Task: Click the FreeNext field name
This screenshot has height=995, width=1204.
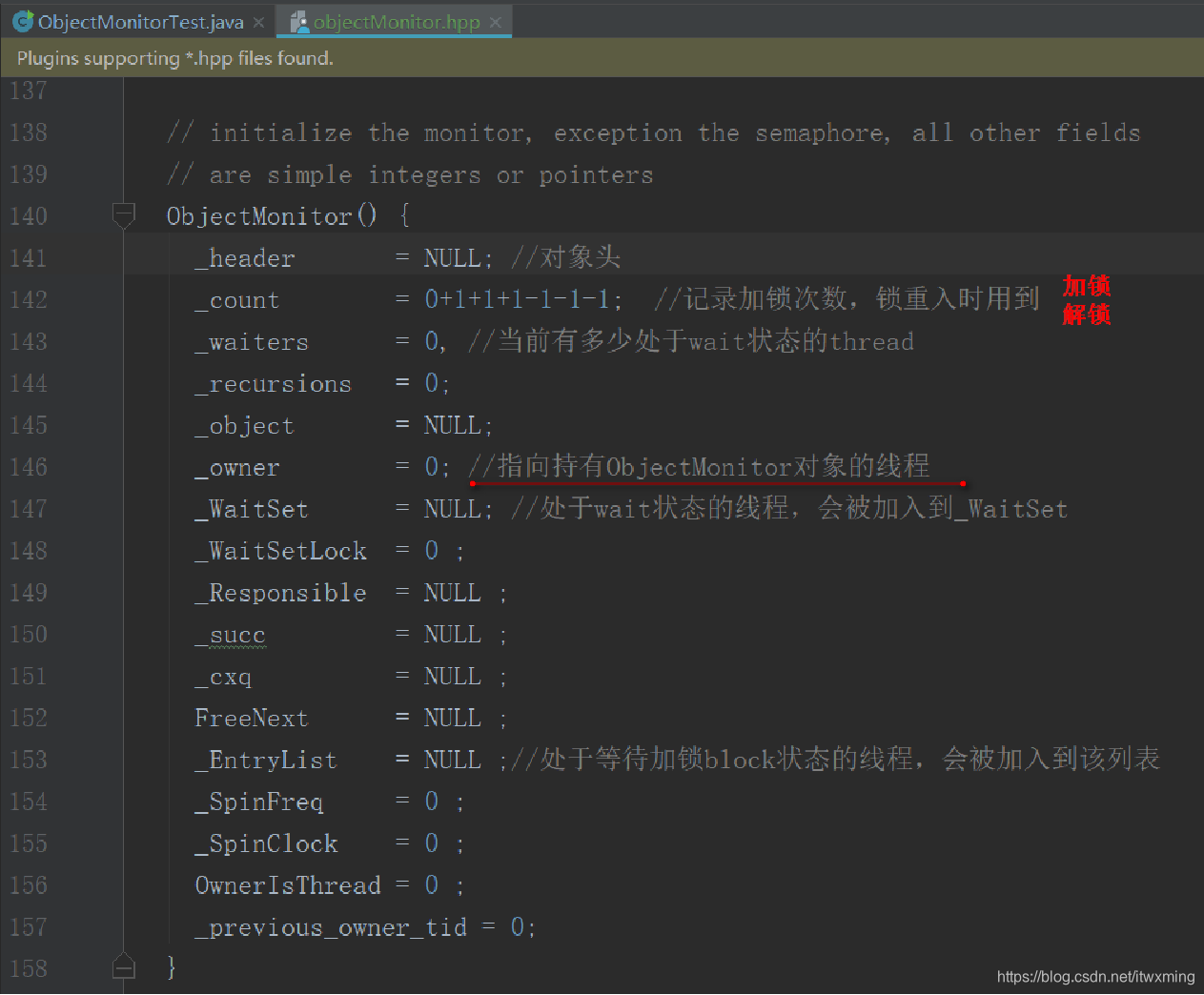Action: 252,718
